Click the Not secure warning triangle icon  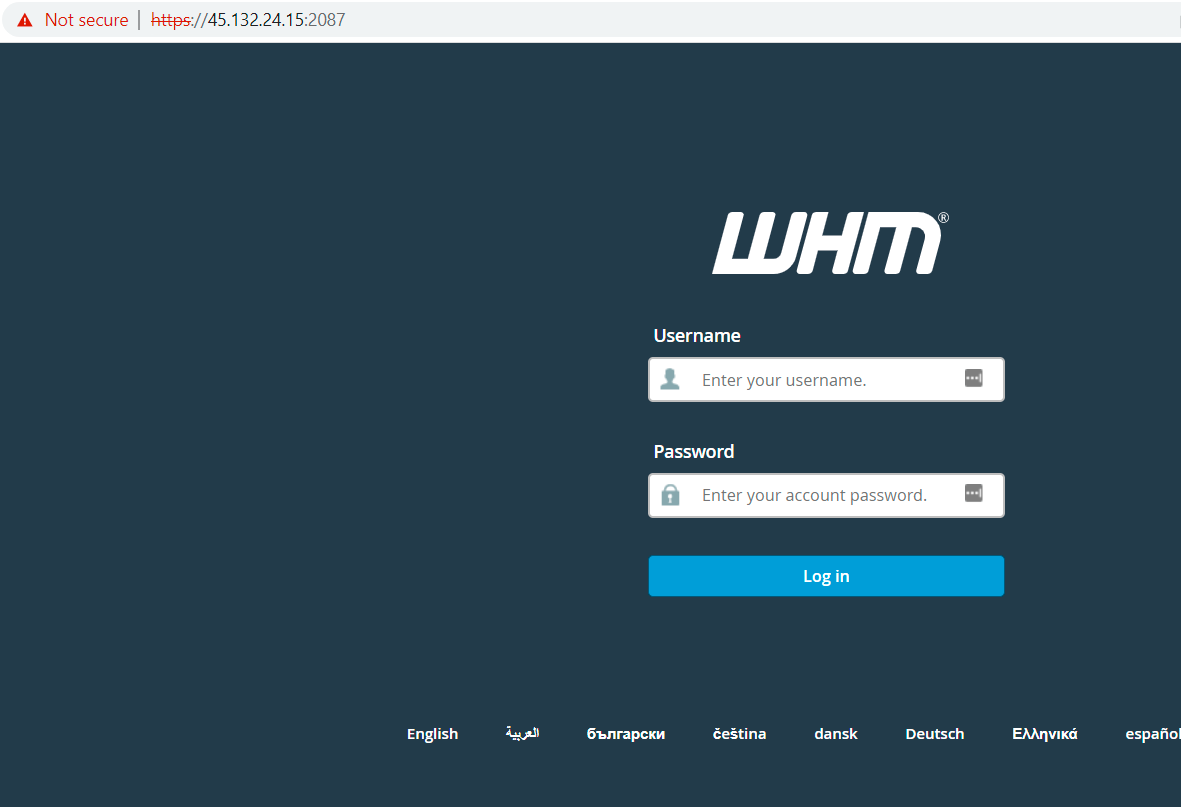25,20
